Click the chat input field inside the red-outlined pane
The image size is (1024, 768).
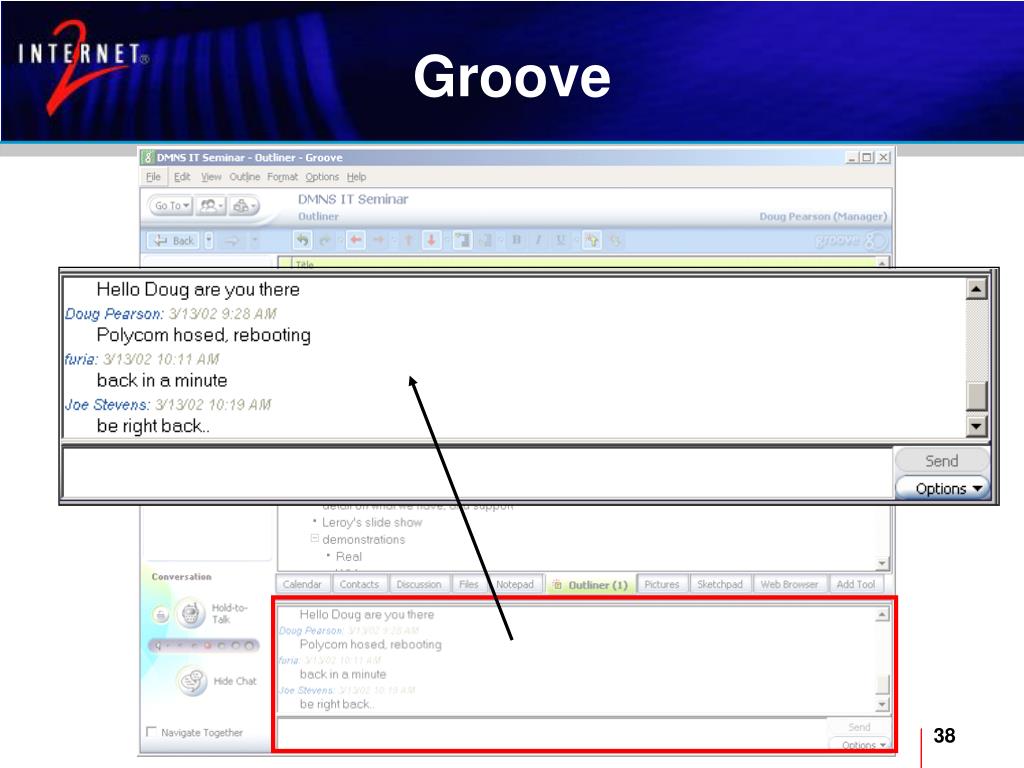[552, 734]
